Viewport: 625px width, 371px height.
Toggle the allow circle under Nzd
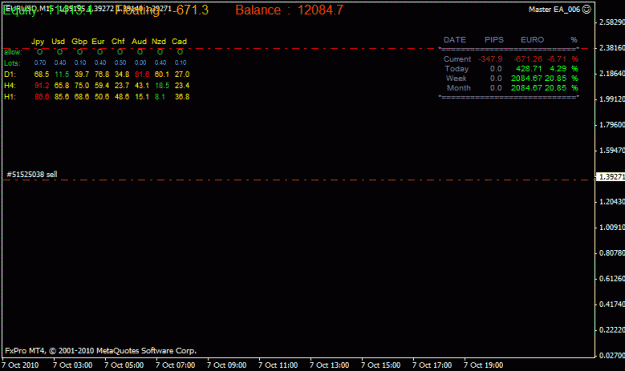pos(160,52)
